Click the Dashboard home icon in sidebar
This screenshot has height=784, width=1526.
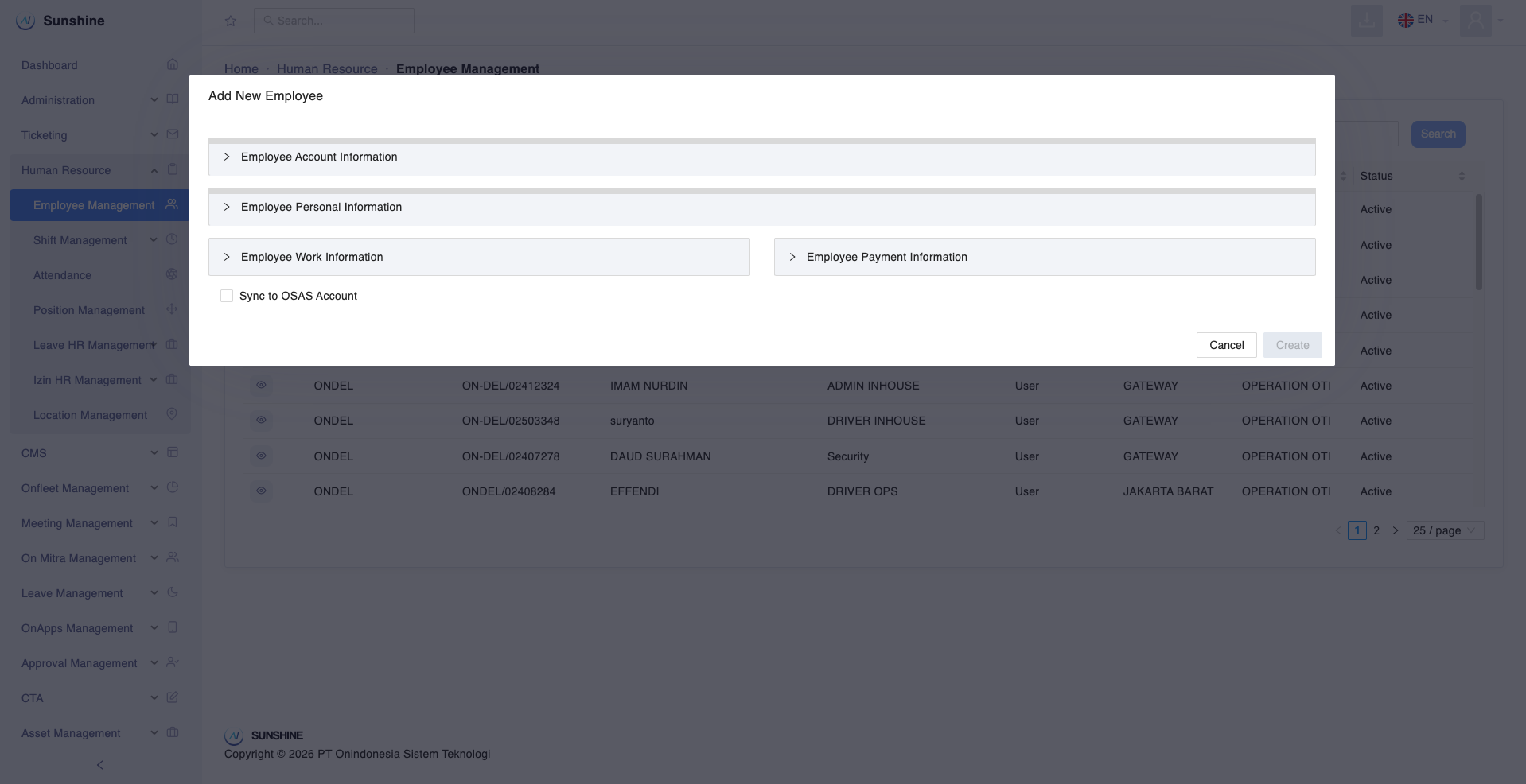pos(173,64)
